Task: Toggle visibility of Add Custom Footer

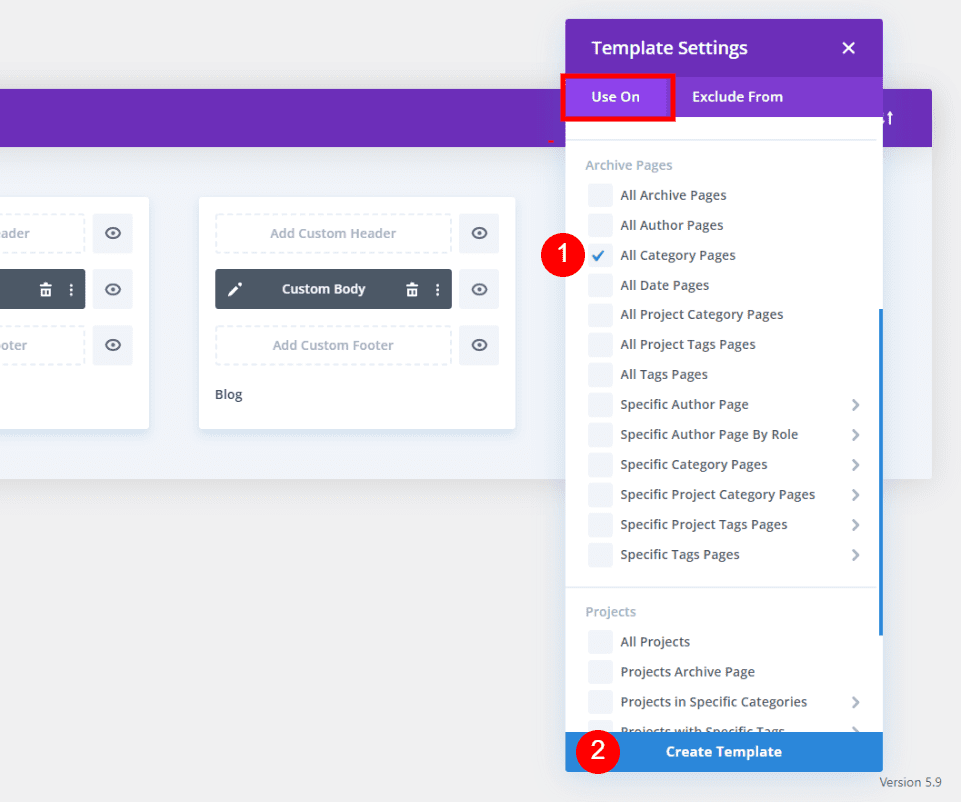Action: pyautogui.click(x=479, y=345)
